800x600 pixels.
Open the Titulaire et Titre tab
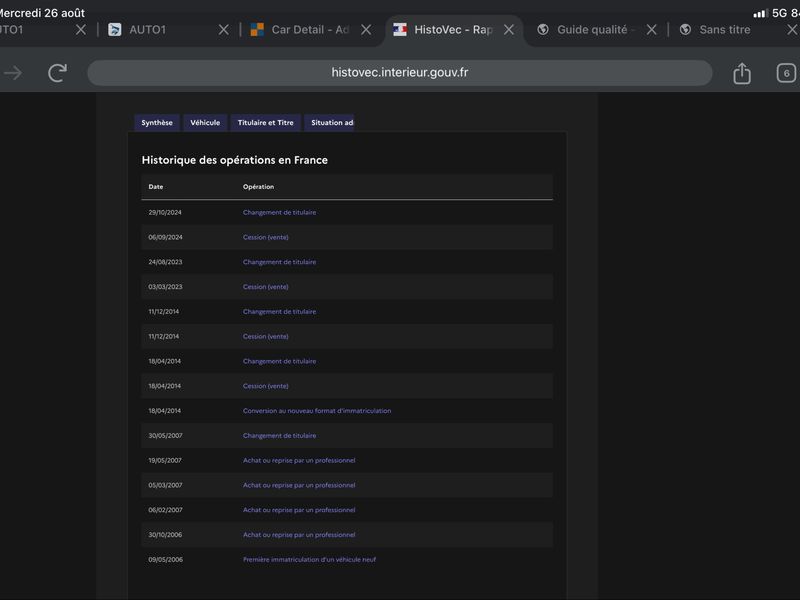(x=265, y=122)
